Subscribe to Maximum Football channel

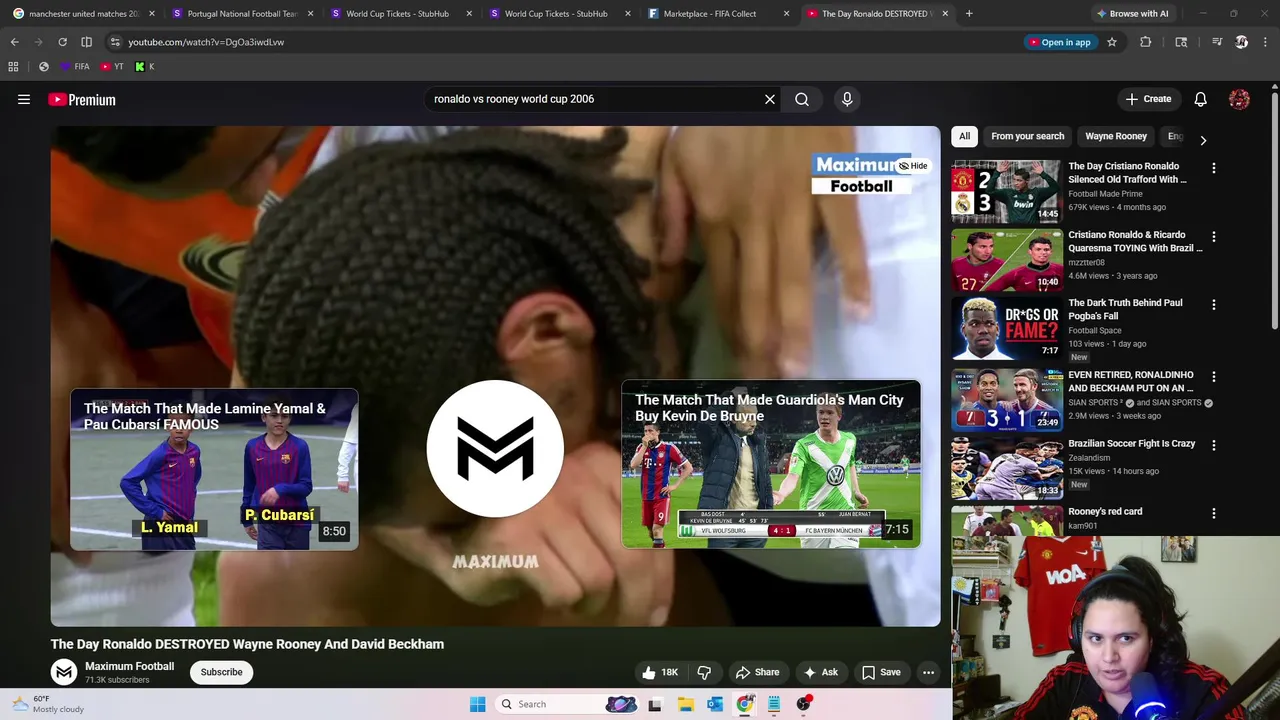pos(221,672)
